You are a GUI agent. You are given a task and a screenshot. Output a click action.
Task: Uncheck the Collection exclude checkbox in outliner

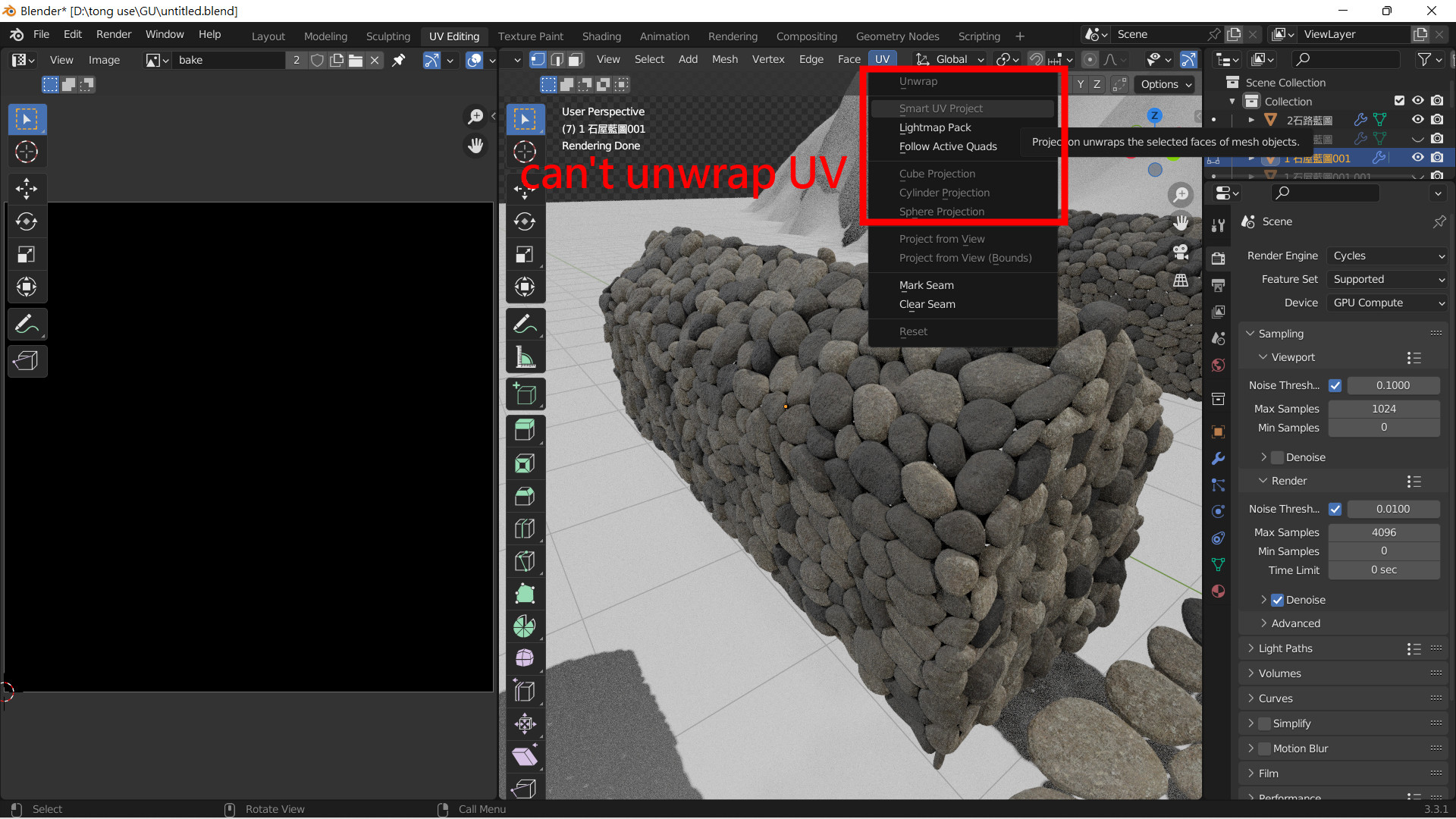[1399, 101]
